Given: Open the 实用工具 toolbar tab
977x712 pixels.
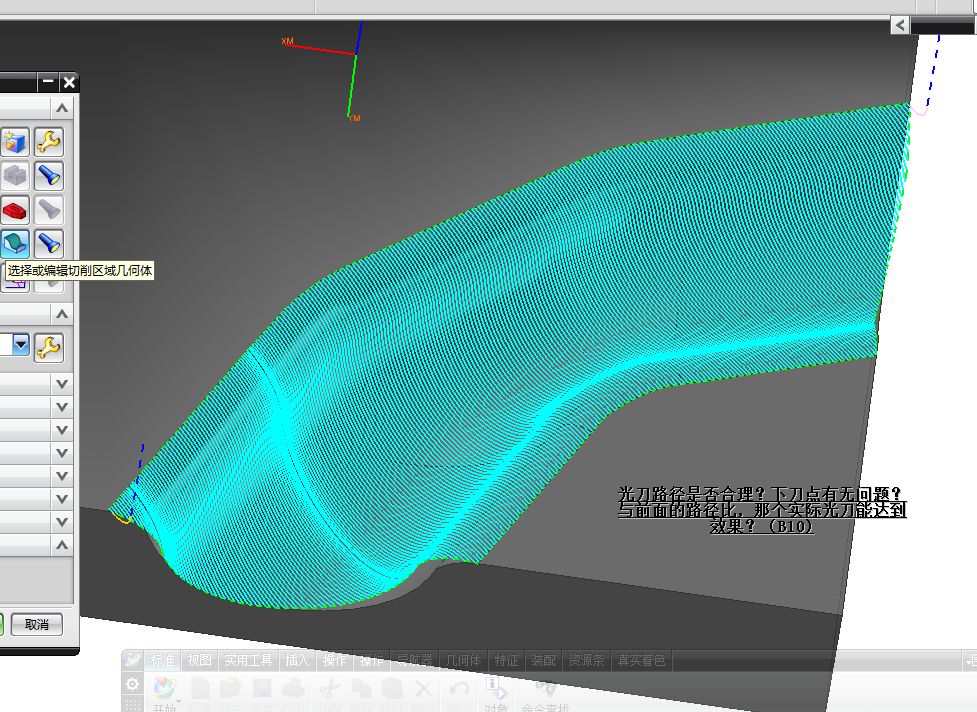Looking at the screenshot, I should pos(248,660).
